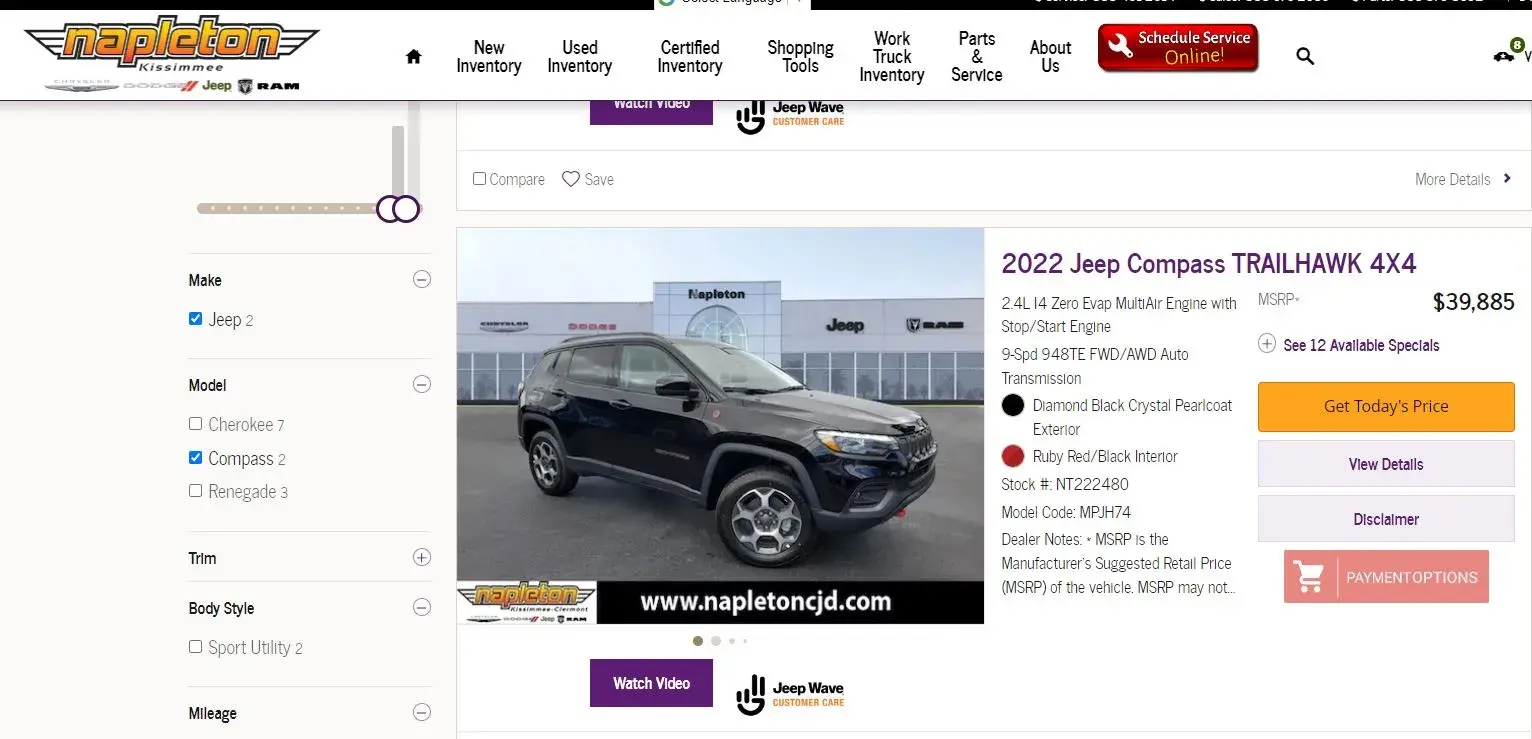The width and height of the screenshot is (1532, 739).
Task: Click the View Details button
Action: pyautogui.click(x=1386, y=464)
